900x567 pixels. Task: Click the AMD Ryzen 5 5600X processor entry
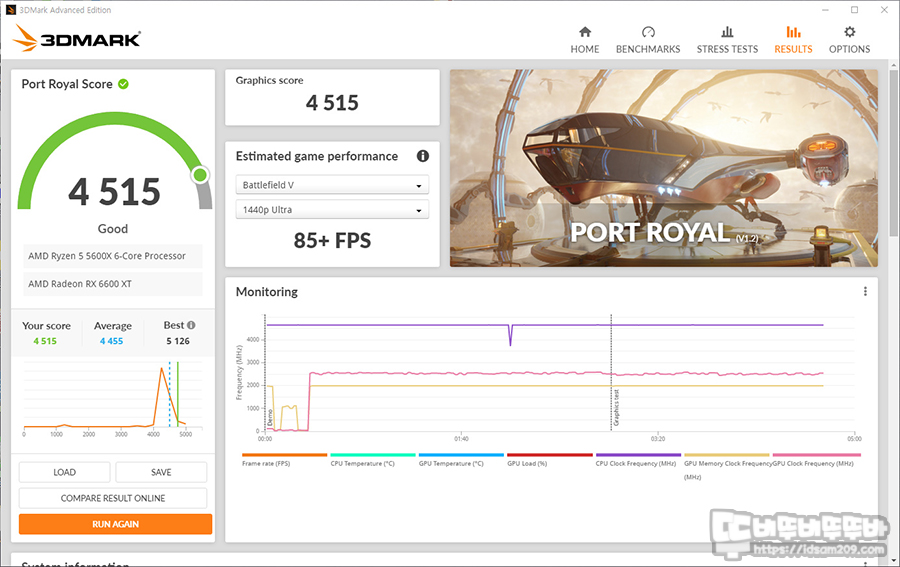[x=113, y=256]
